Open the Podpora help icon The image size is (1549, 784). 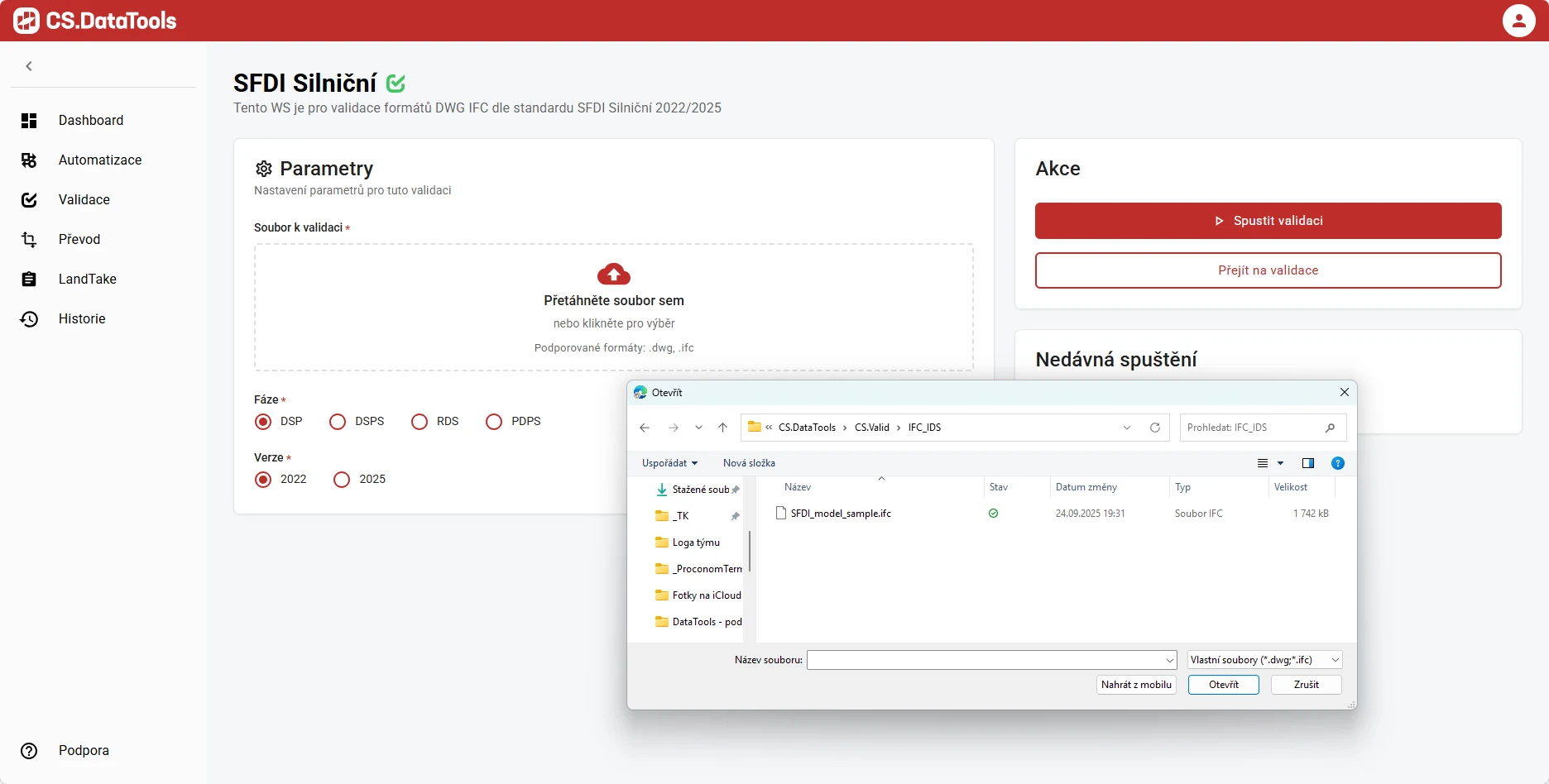click(x=29, y=751)
